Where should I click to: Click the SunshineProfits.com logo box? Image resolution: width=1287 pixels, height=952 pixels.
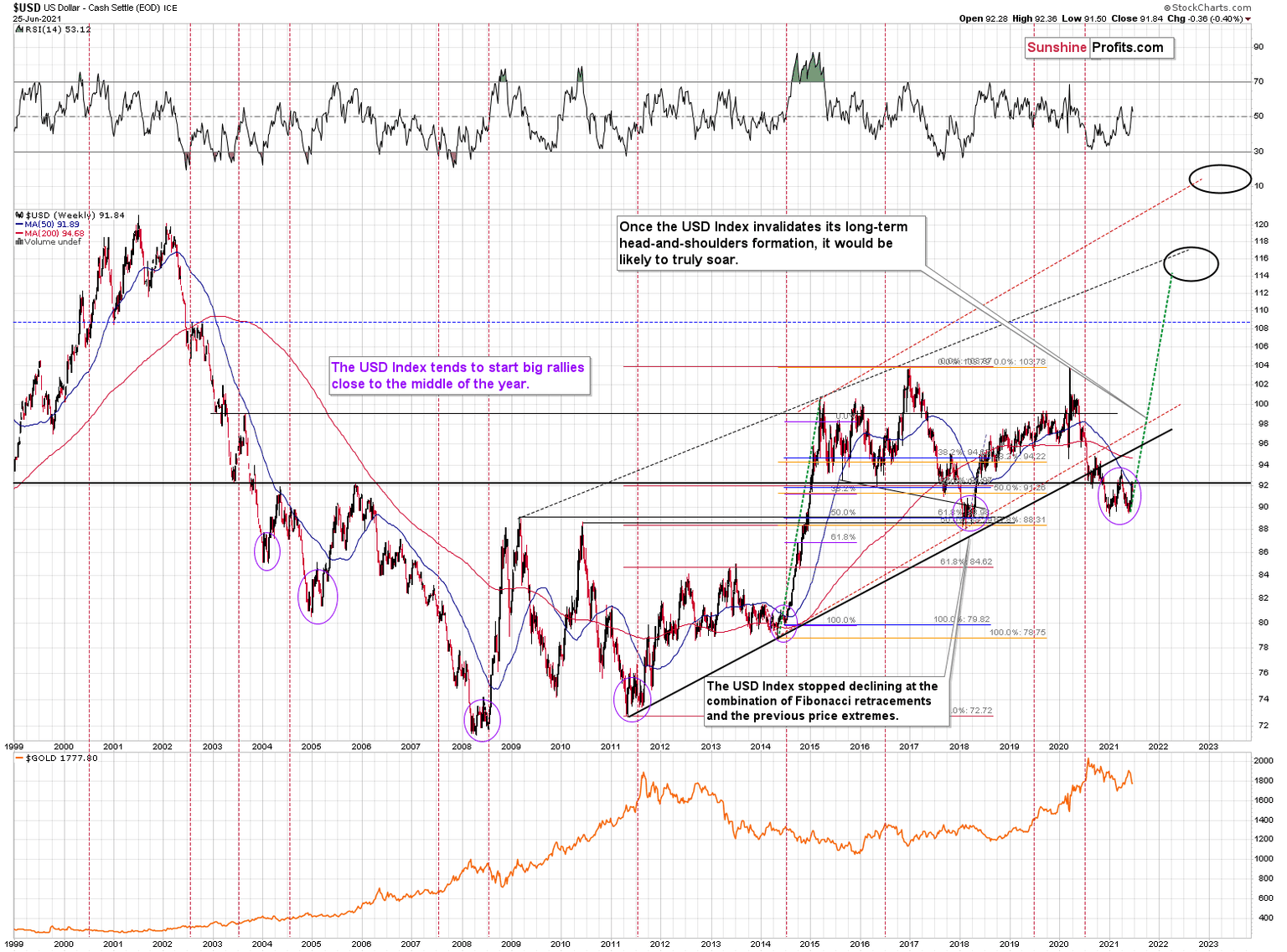pyautogui.click(x=1099, y=48)
